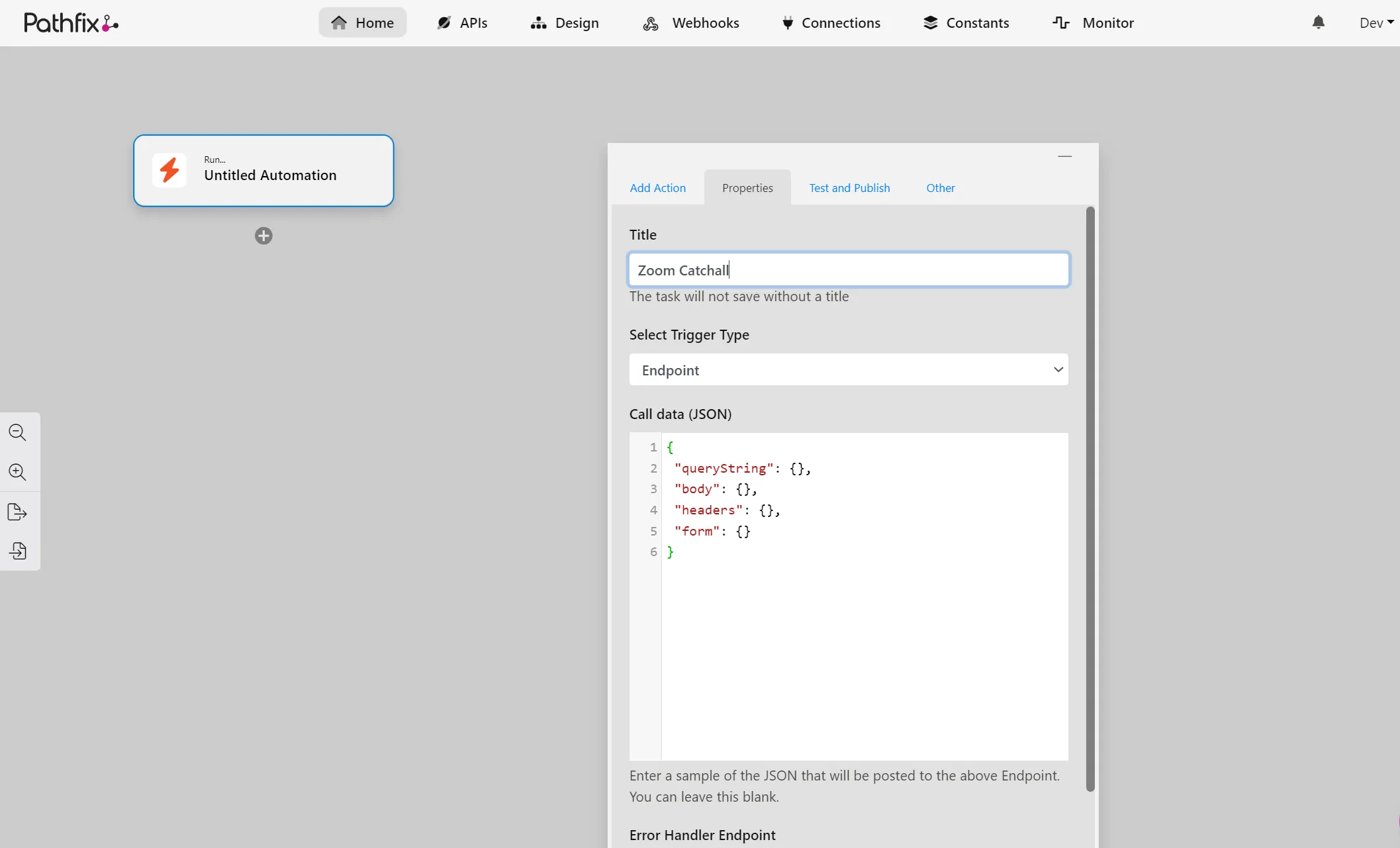Open the Other tab

pyautogui.click(x=940, y=188)
